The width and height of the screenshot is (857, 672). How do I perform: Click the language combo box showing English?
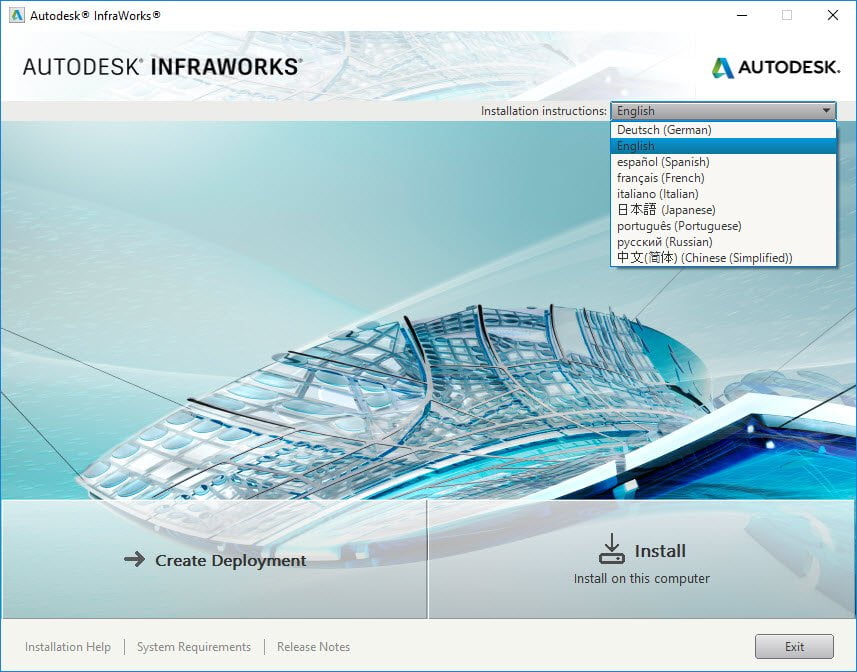(723, 111)
